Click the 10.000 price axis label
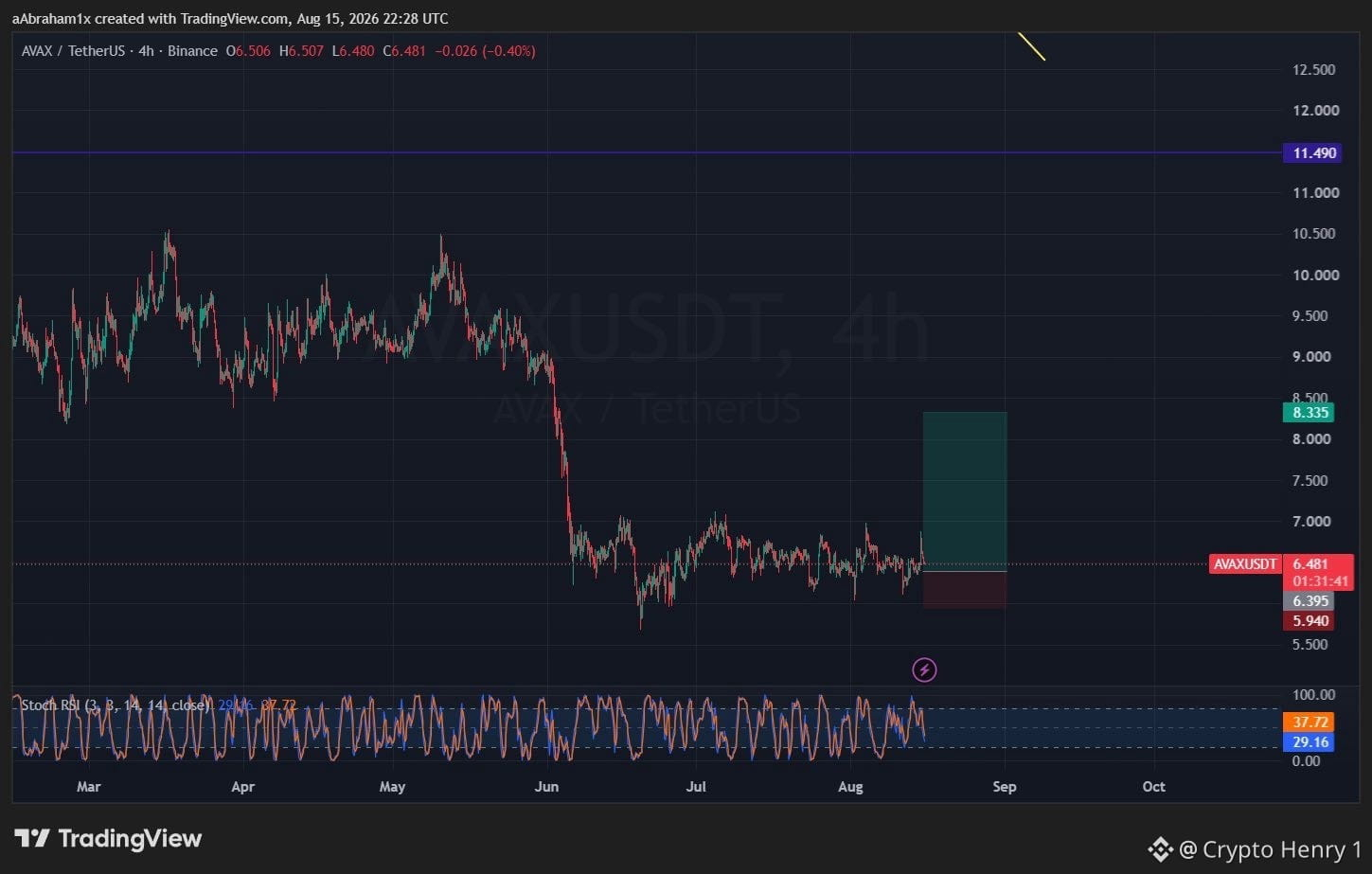Screen dimensions: 1372x874 coord(1315,275)
